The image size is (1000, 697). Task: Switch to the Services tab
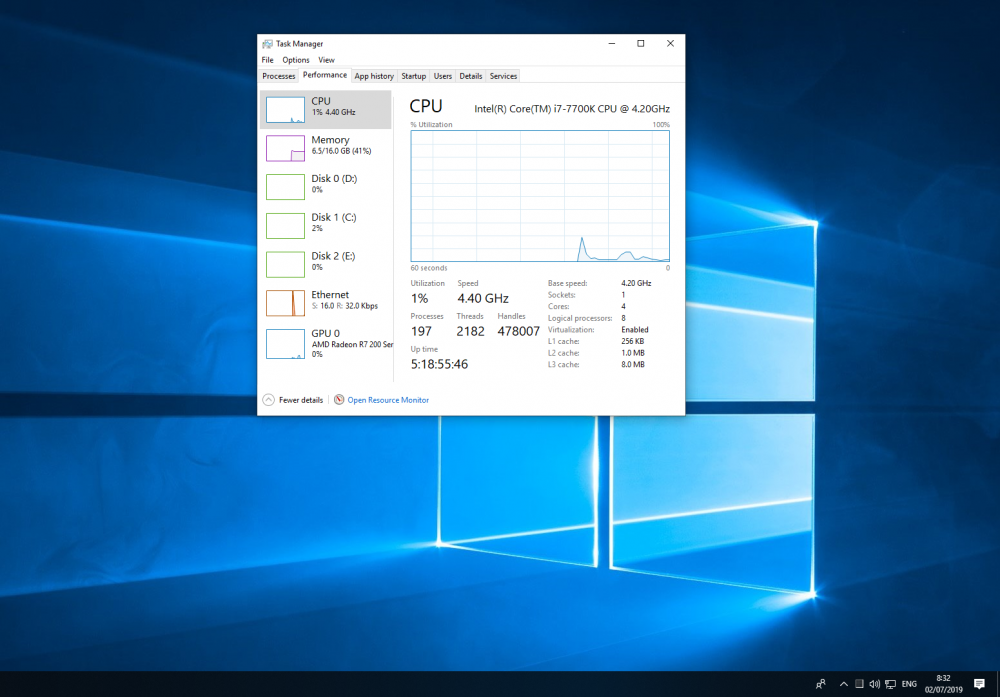(503, 76)
